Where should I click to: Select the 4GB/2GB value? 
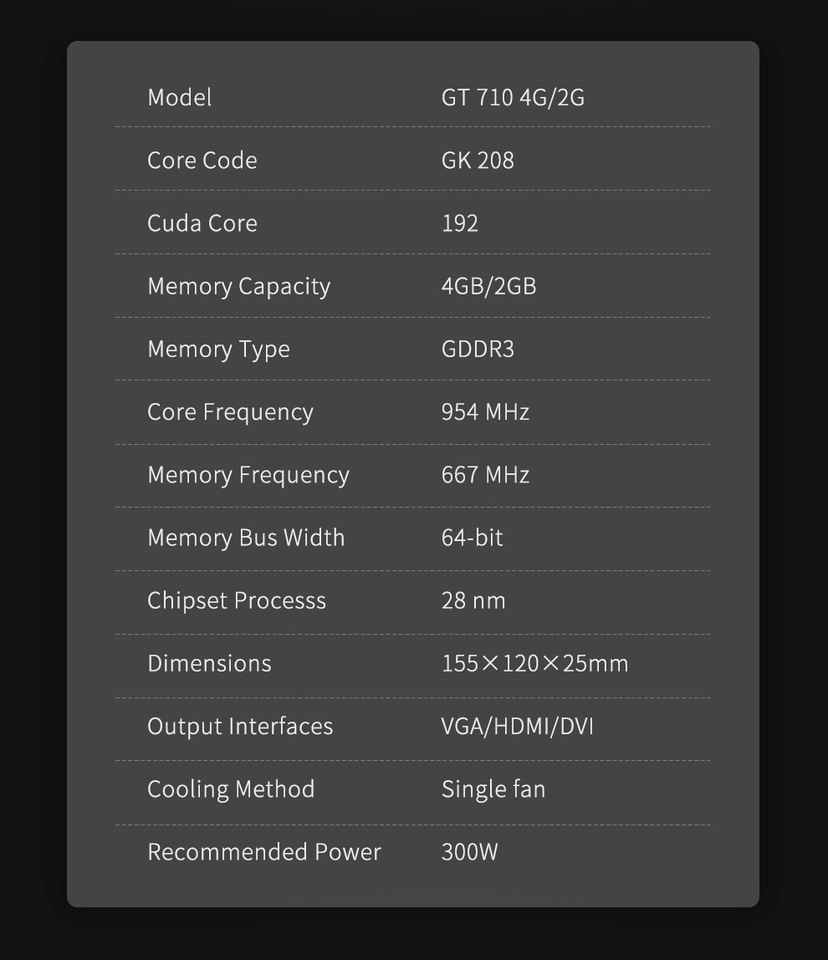[488, 287]
